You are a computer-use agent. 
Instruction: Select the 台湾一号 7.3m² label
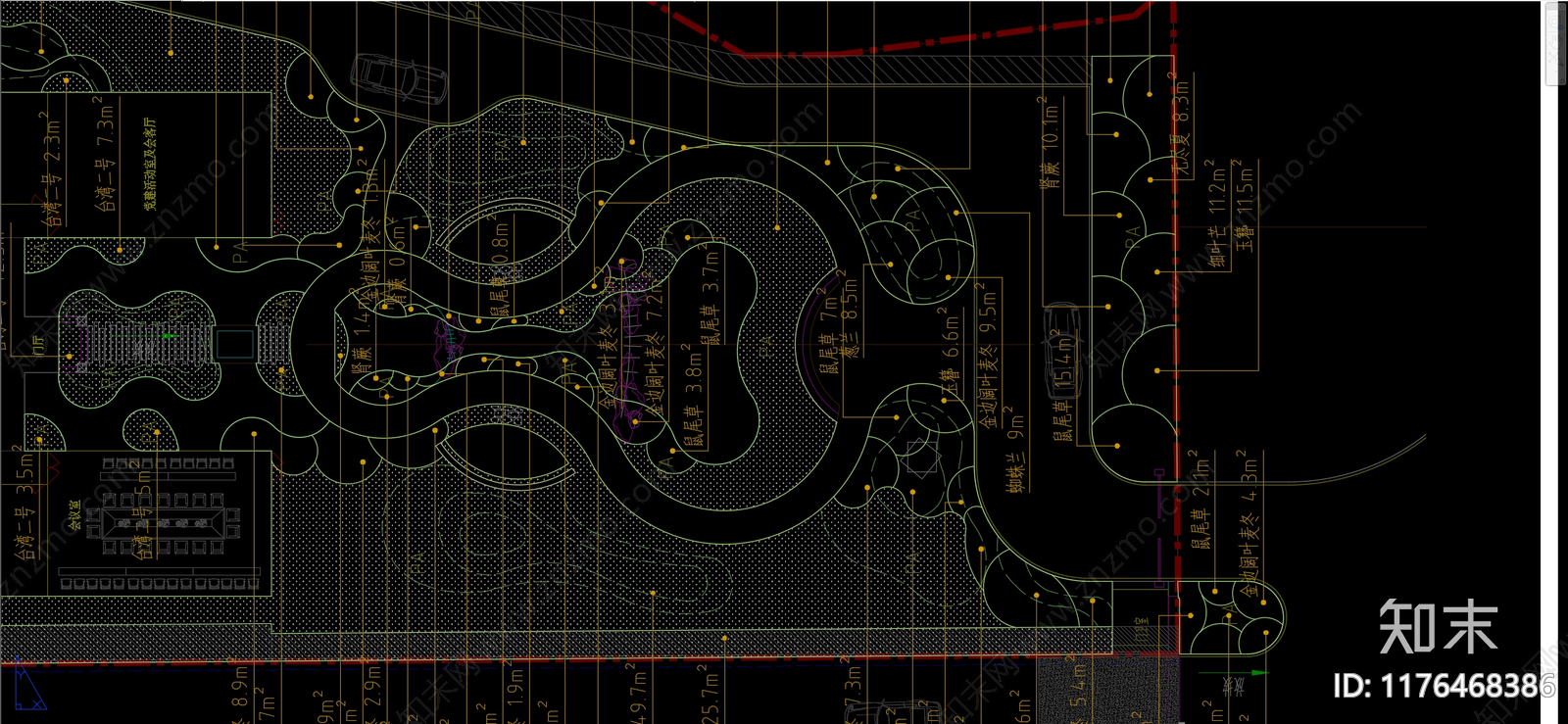(x=104, y=154)
